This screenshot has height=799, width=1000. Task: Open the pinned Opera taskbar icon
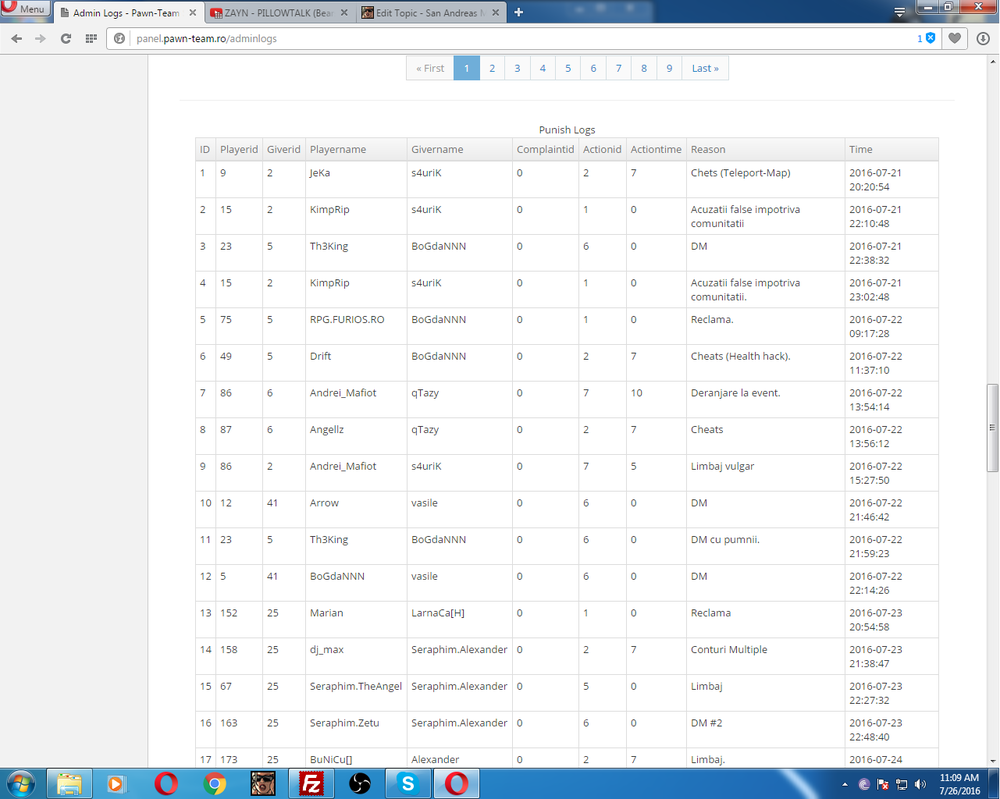(x=166, y=783)
